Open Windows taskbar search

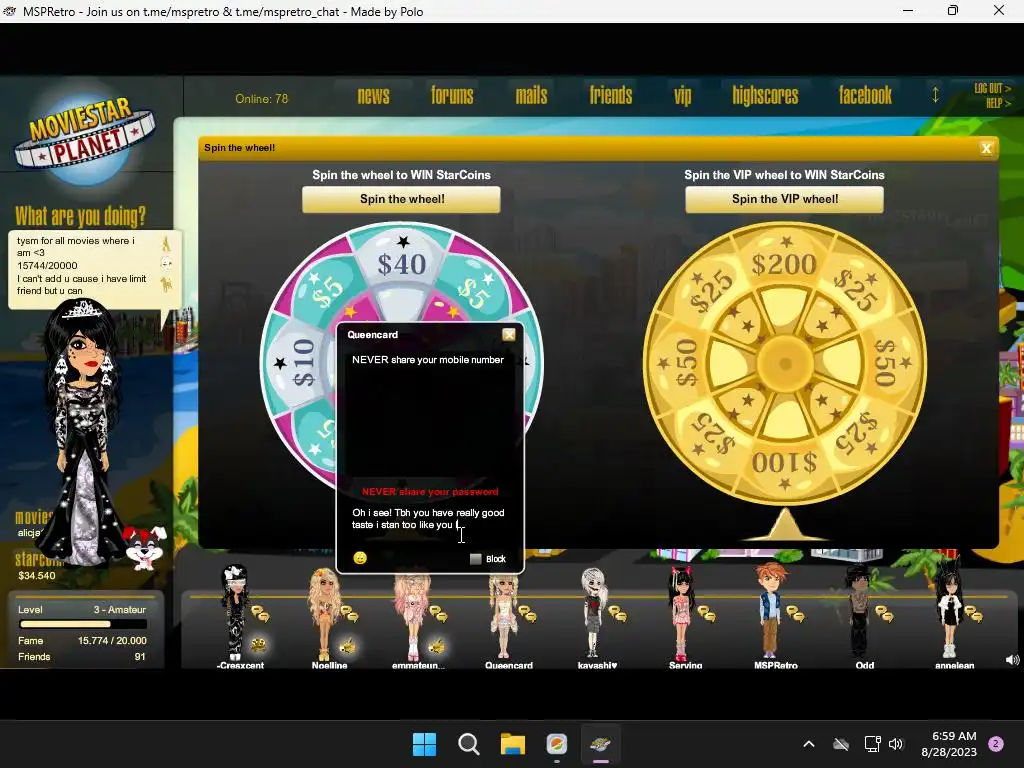(468, 744)
